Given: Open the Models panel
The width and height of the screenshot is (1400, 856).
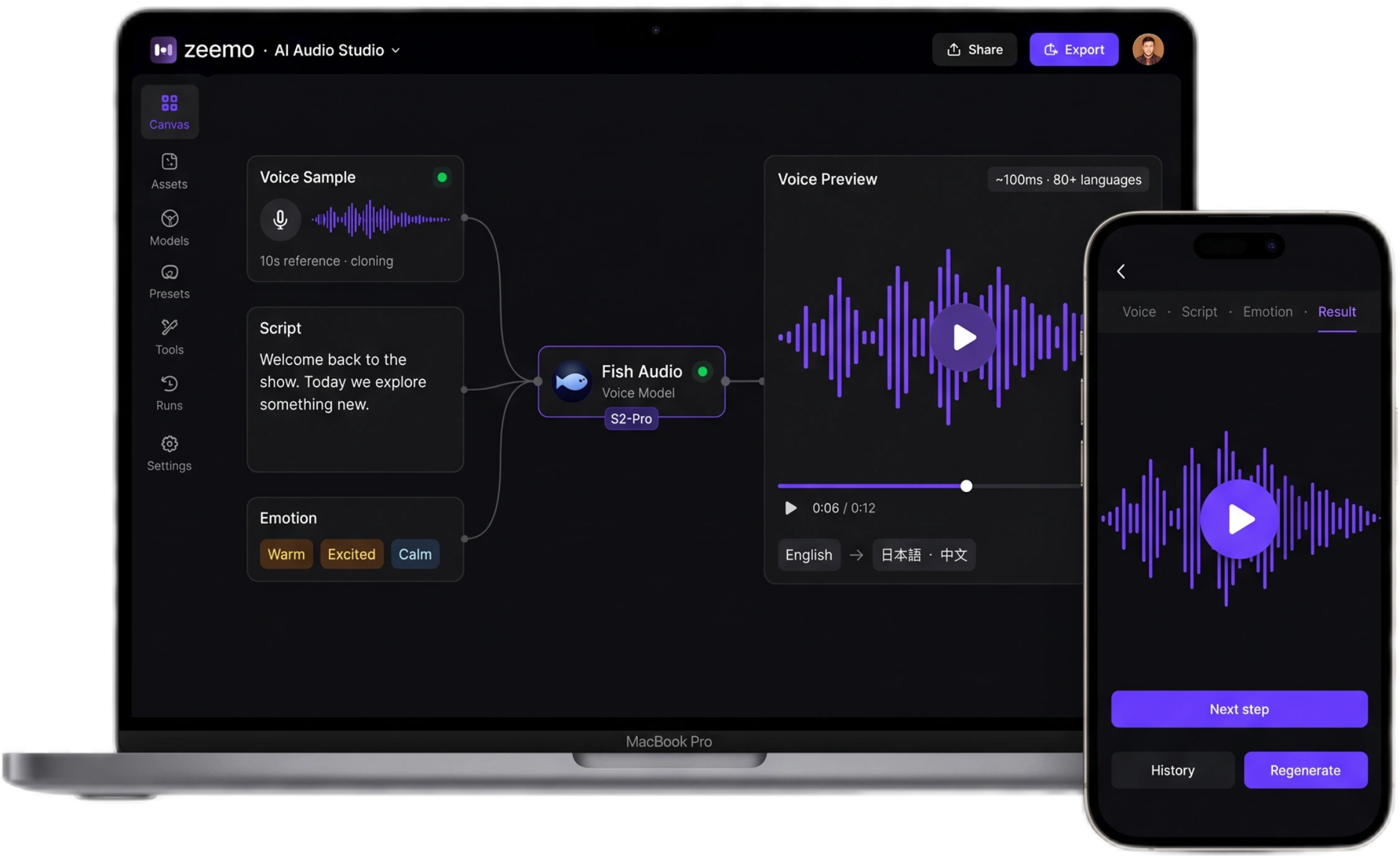Looking at the screenshot, I should (x=169, y=228).
